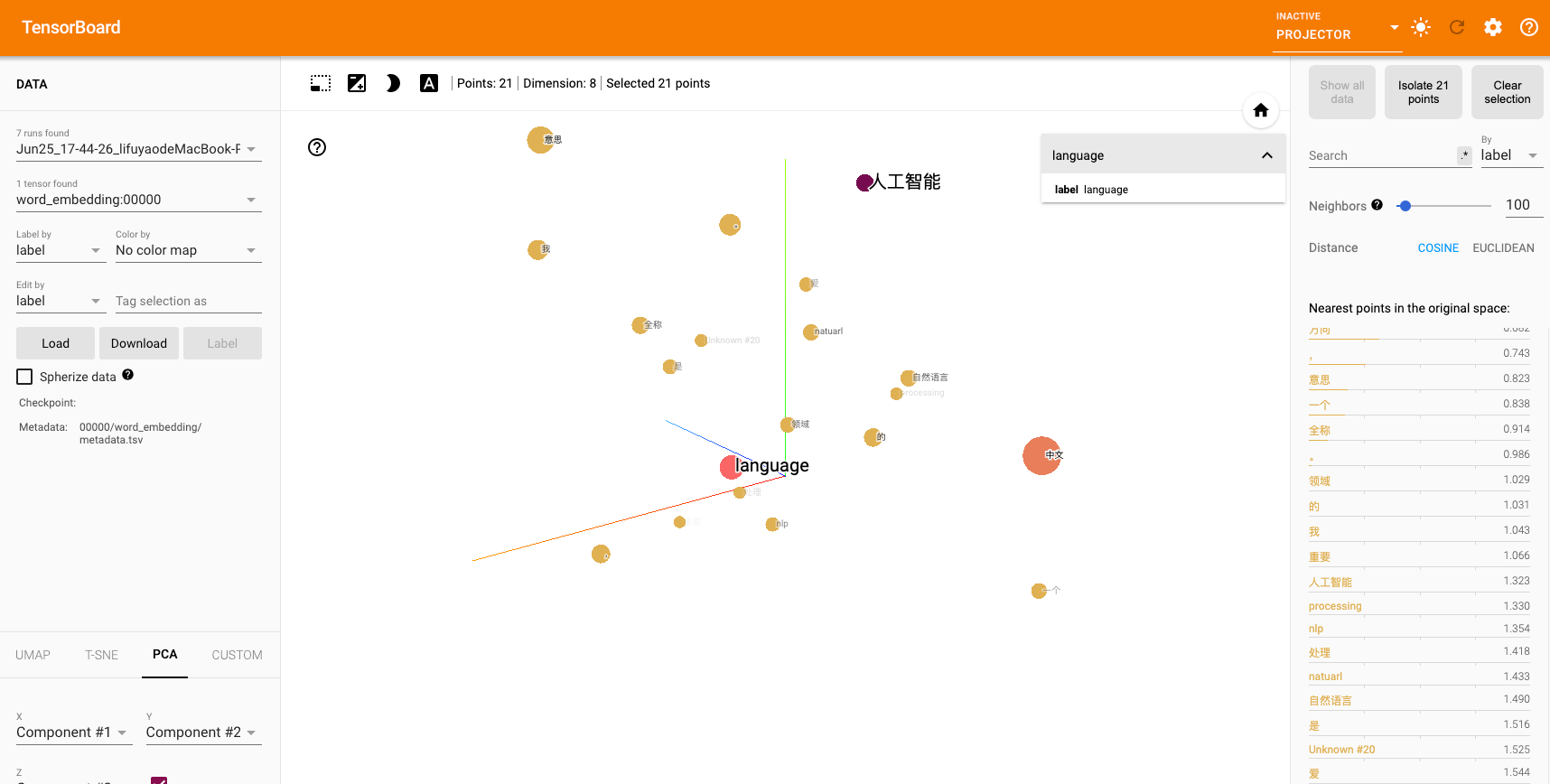Screen dimensions: 1550x784
Task: Select the 自然语言 point in plot
Action: click(x=908, y=378)
